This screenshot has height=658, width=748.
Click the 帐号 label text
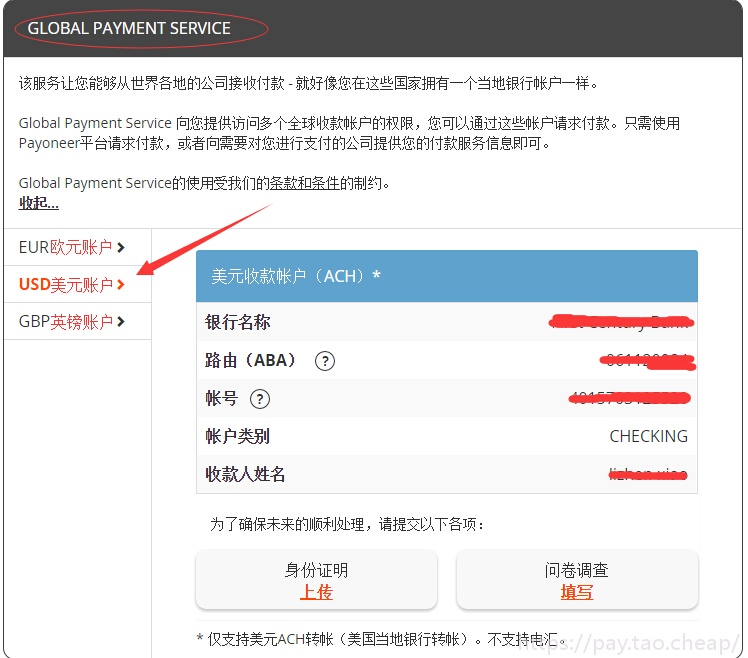221,398
